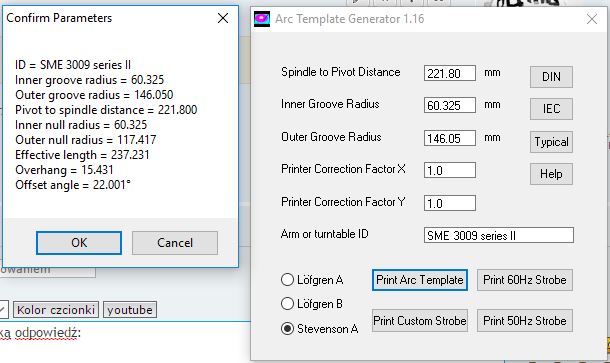The height and width of the screenshot is (363, 610).
Task: Click the Arc Template Generator app icon
Action: point(262,19)
